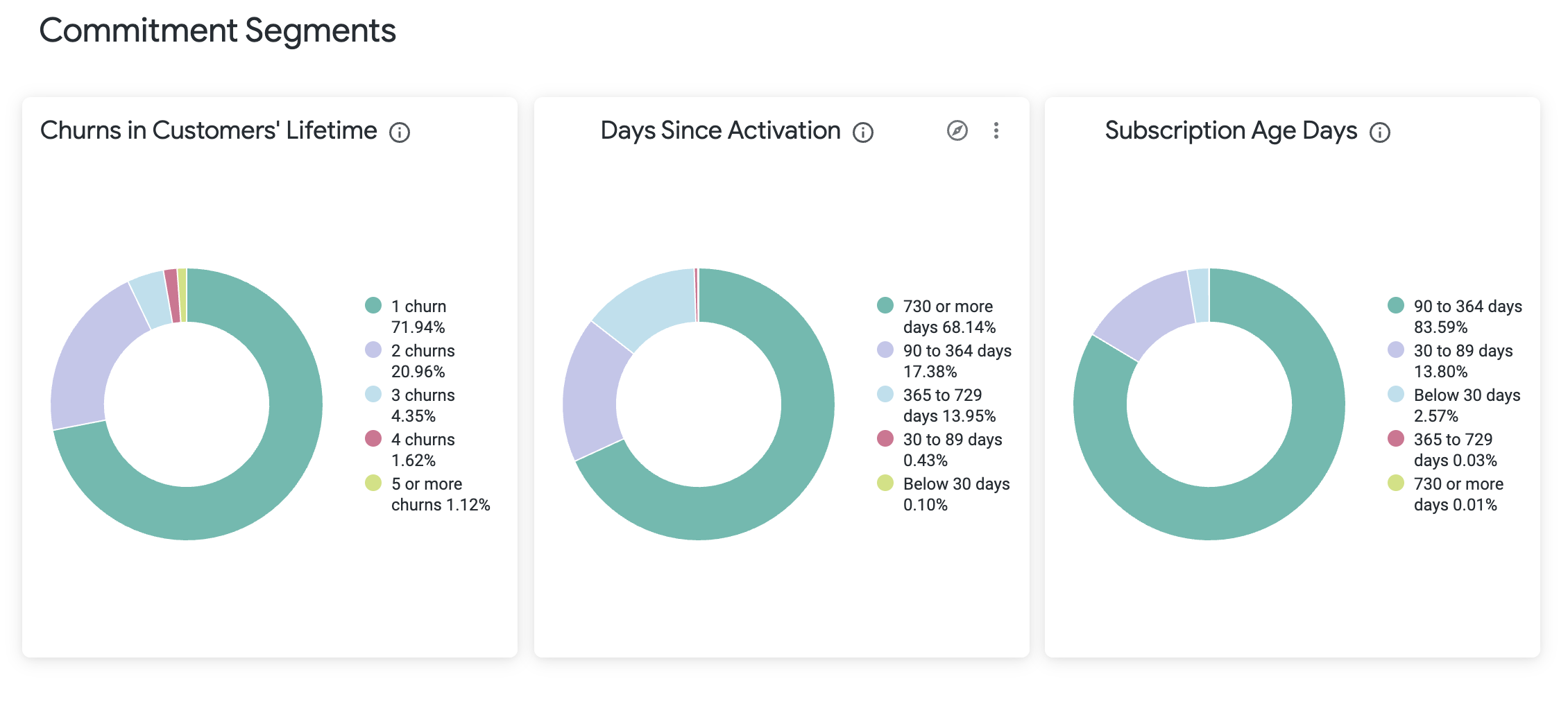Select '730 or more days 0.01%' legend text
The width and height of the screenshot is (1568, 713).
(x=1459, y=494)
